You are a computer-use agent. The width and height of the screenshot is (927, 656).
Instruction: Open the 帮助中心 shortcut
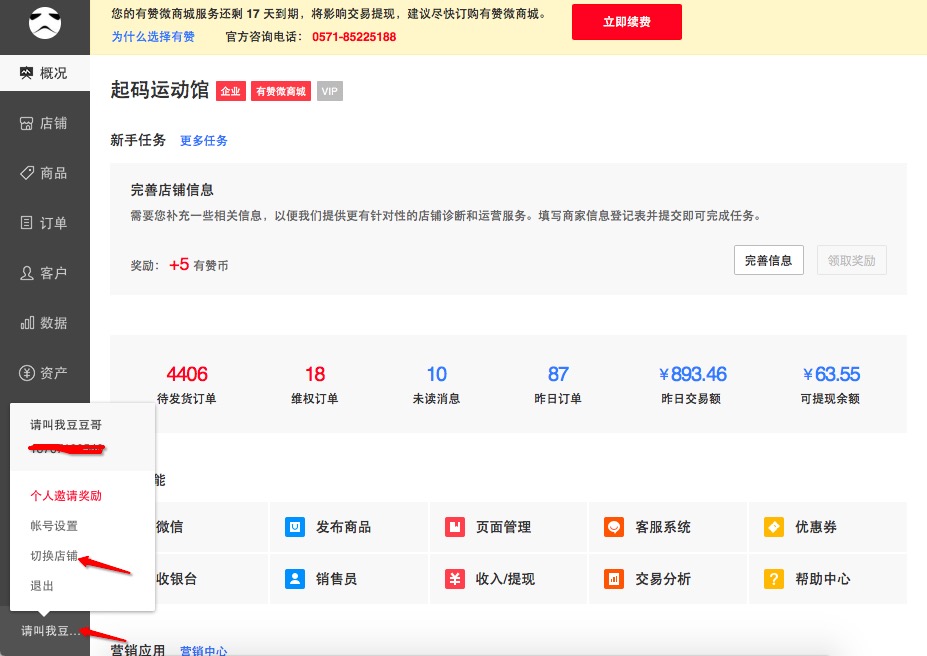tap(828, 579)
